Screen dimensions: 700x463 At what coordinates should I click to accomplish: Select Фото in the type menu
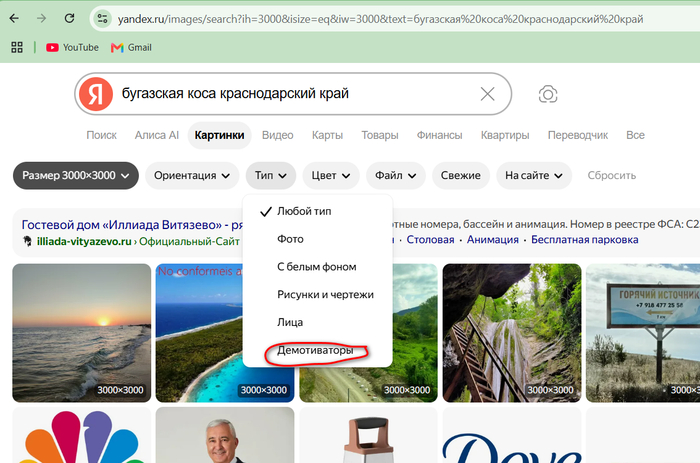point(317,239)
